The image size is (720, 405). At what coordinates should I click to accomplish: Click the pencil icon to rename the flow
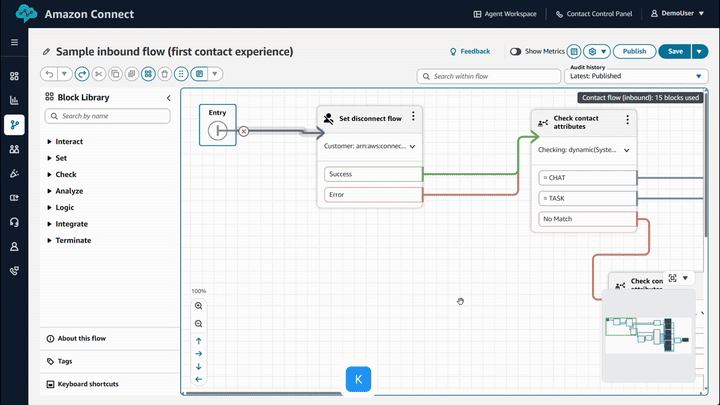click(x=46, y=51)
